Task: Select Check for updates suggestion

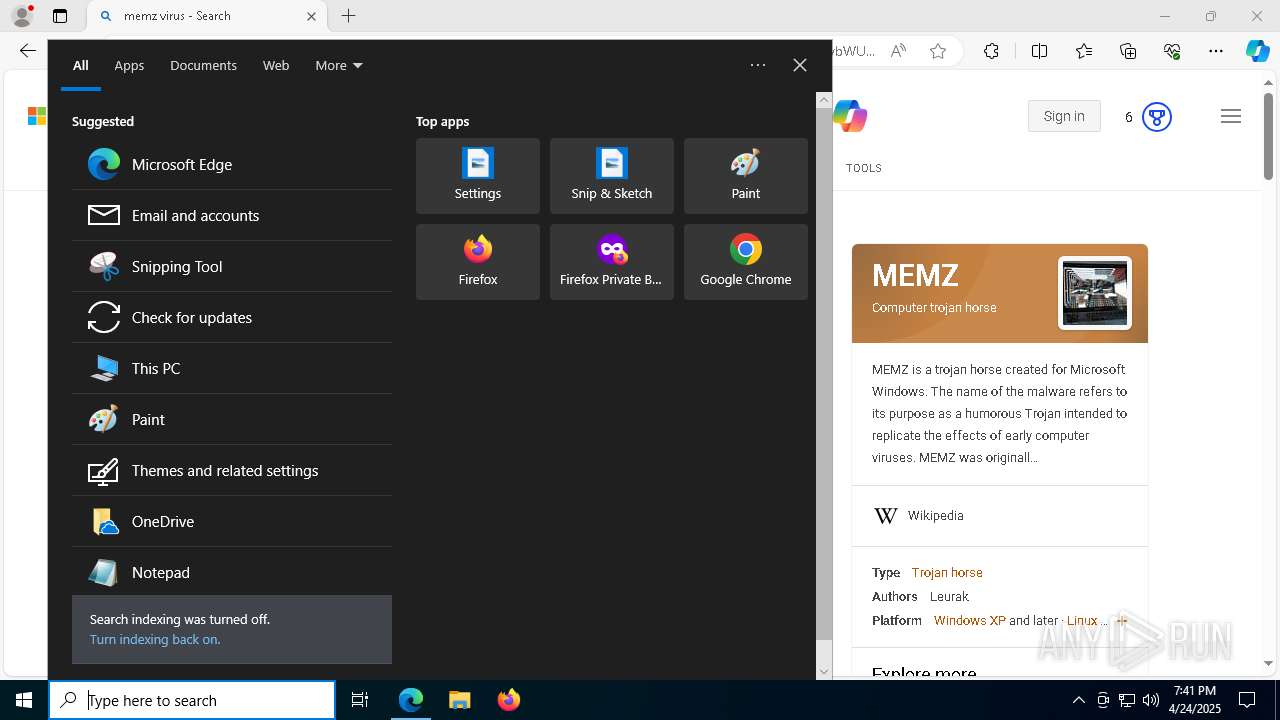Action: [x=232, y=317]
